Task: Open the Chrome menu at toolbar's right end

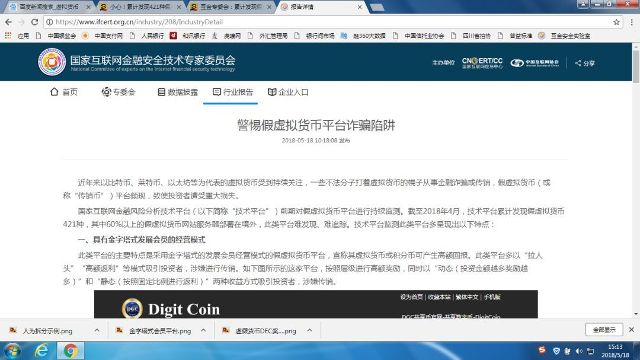Action: 633,22
